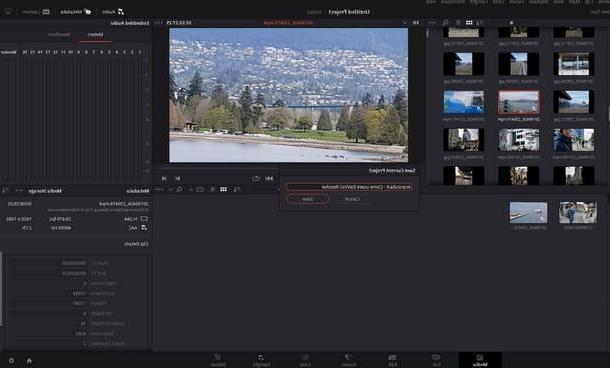Image resolution: width=610 pixels, height=368 pixels.
Task: Open the Project Manager home icon
Action: (29, 361)
